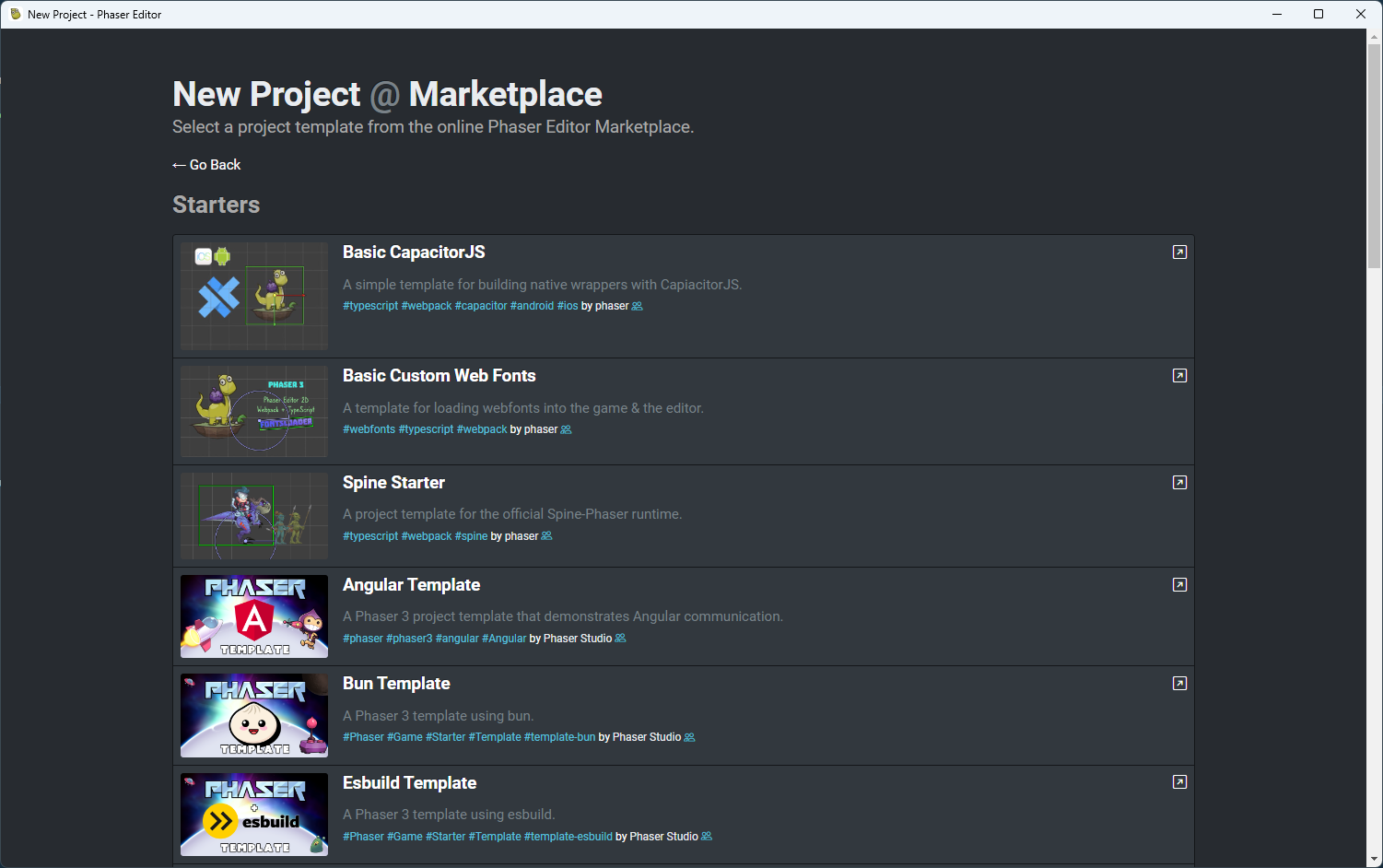Click 'A Phaser 3 template using esbuild.' text
Viewport: 1383px width, 868px height.
tap(449, 815)
